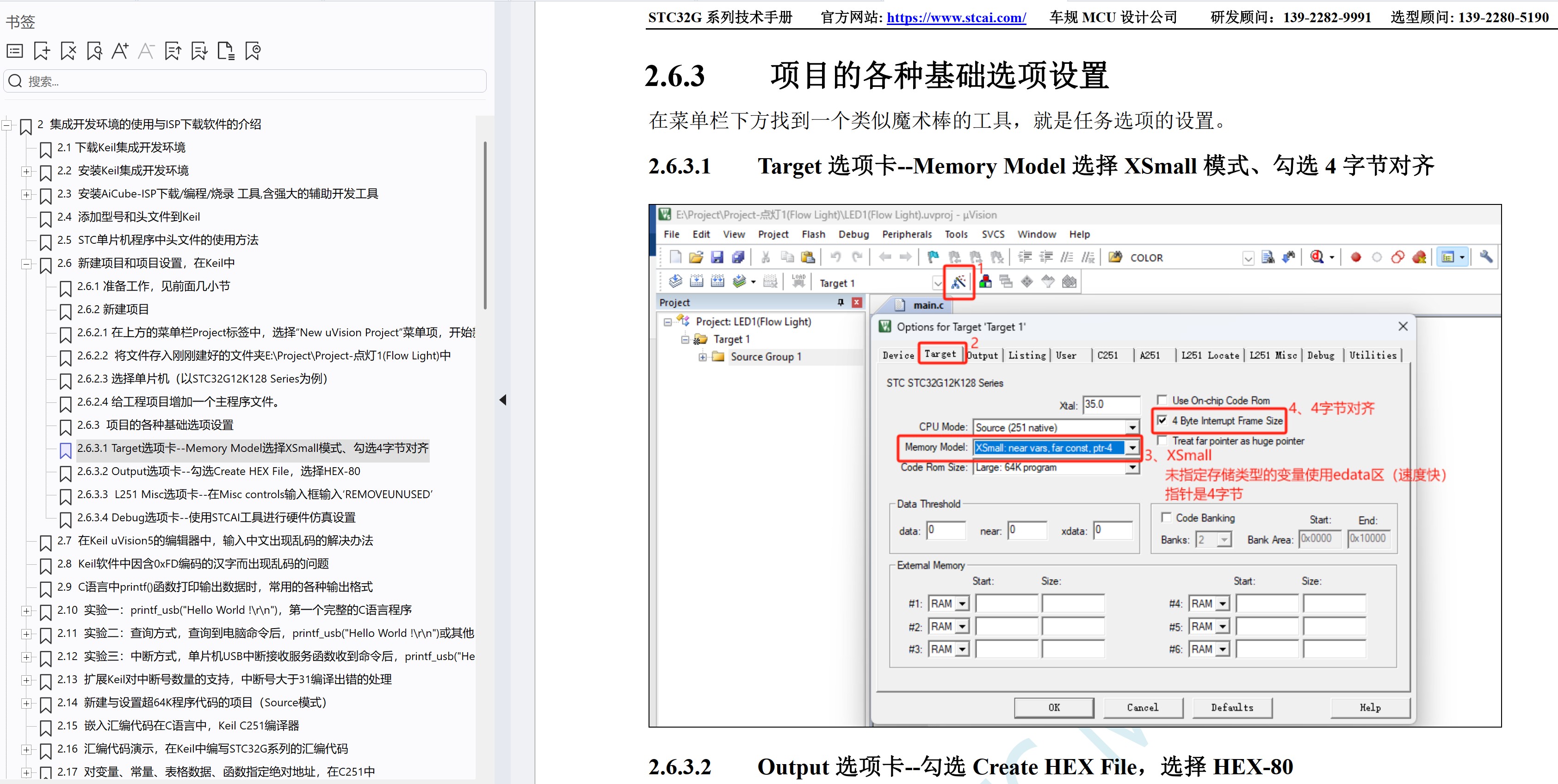Image resolution: width=1558 pixels, height=784 pixels.
Task: Click the Save All icon in Keil toolbar
Action: click(x=738, y=257)
